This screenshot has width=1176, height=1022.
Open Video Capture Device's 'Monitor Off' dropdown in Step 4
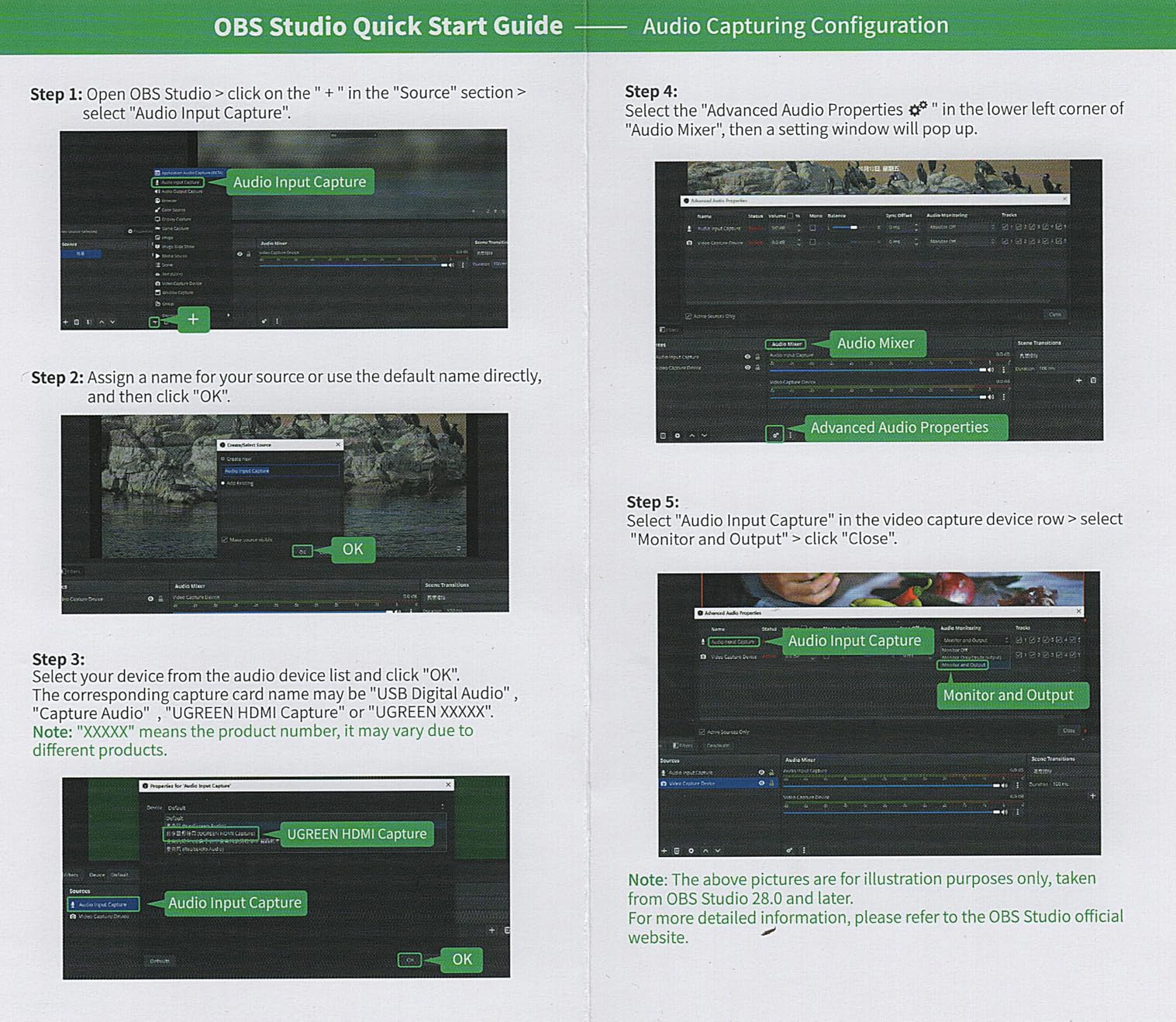pos(961,241)
